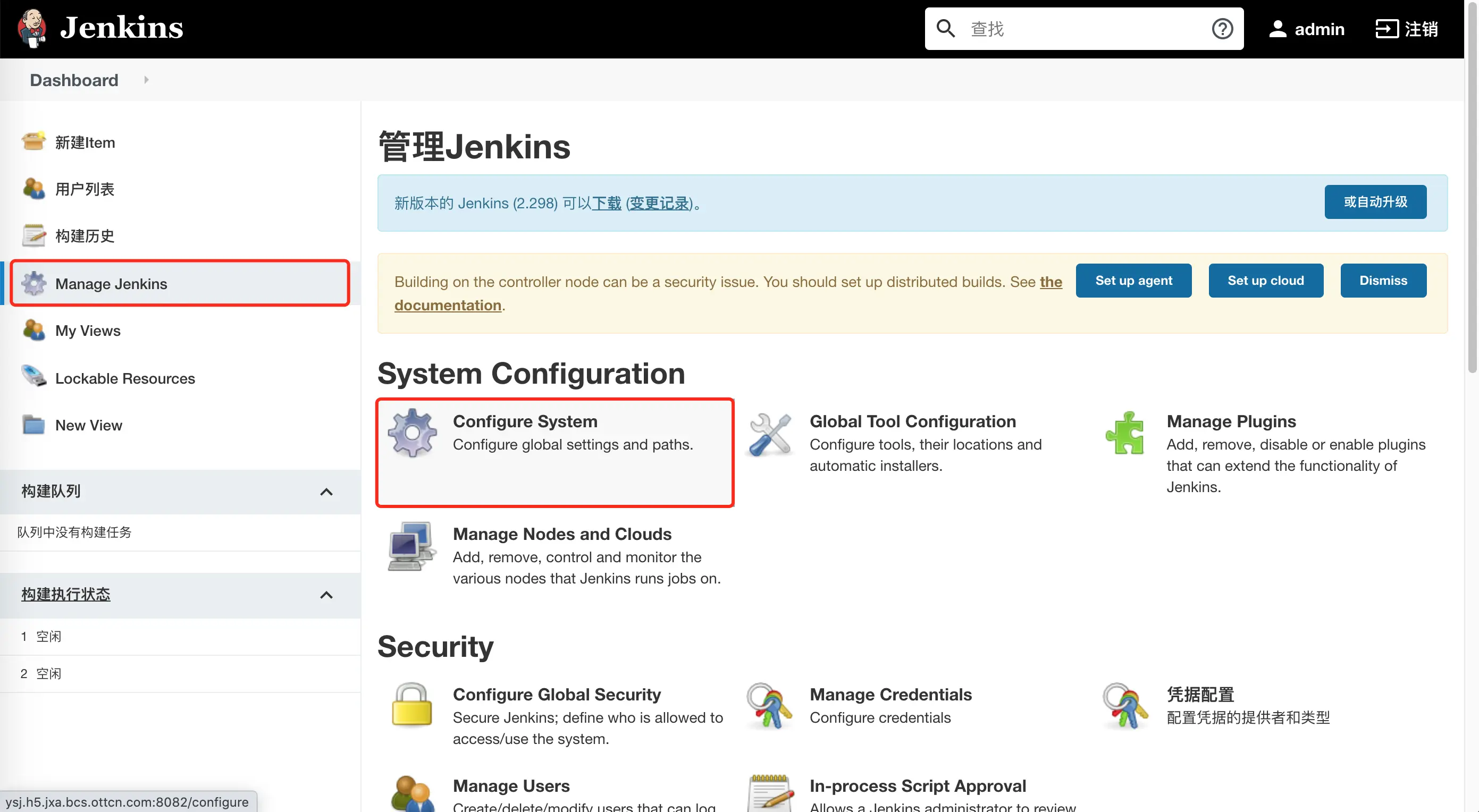Click the page vertical scrollbar

[x=1472, y=187]
